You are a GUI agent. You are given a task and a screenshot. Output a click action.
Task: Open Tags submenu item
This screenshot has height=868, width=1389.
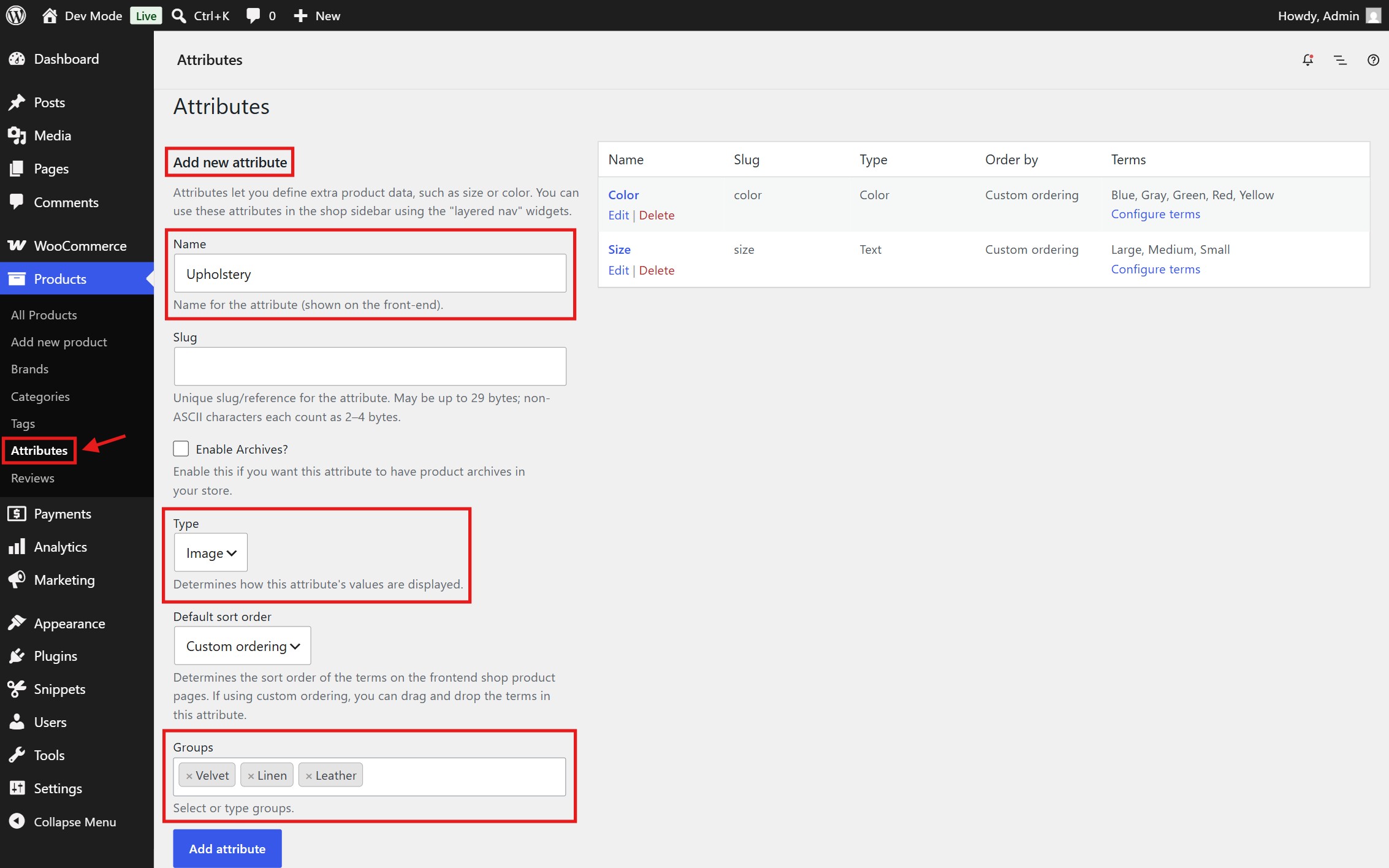(23, 424)
